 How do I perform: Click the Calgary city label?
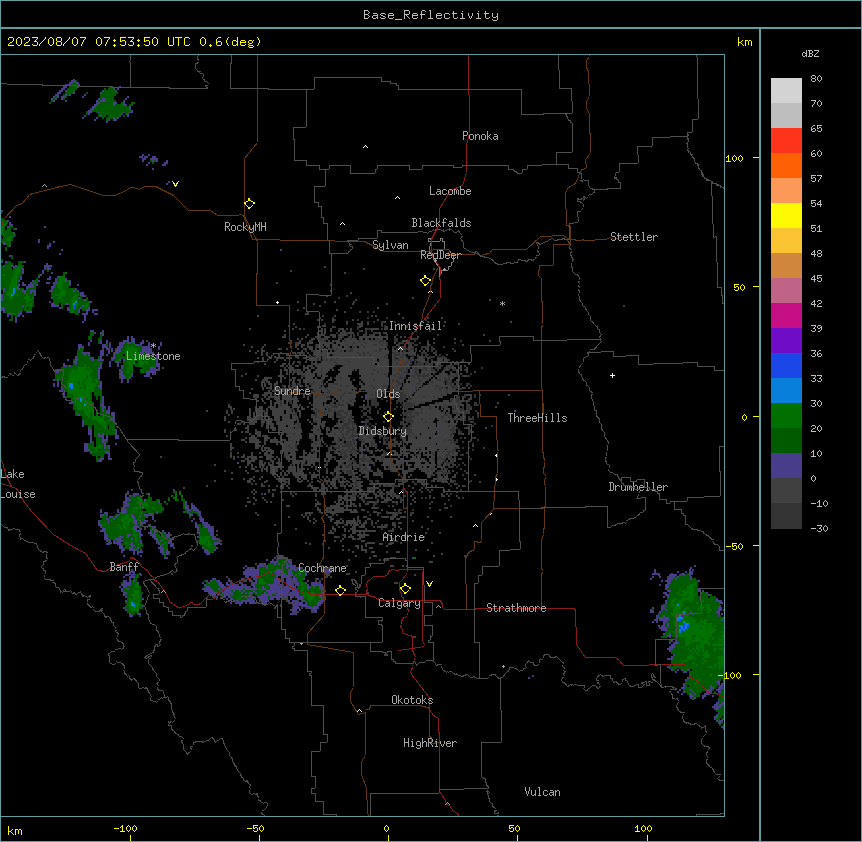pyautogui.click(x=400, y=603)
